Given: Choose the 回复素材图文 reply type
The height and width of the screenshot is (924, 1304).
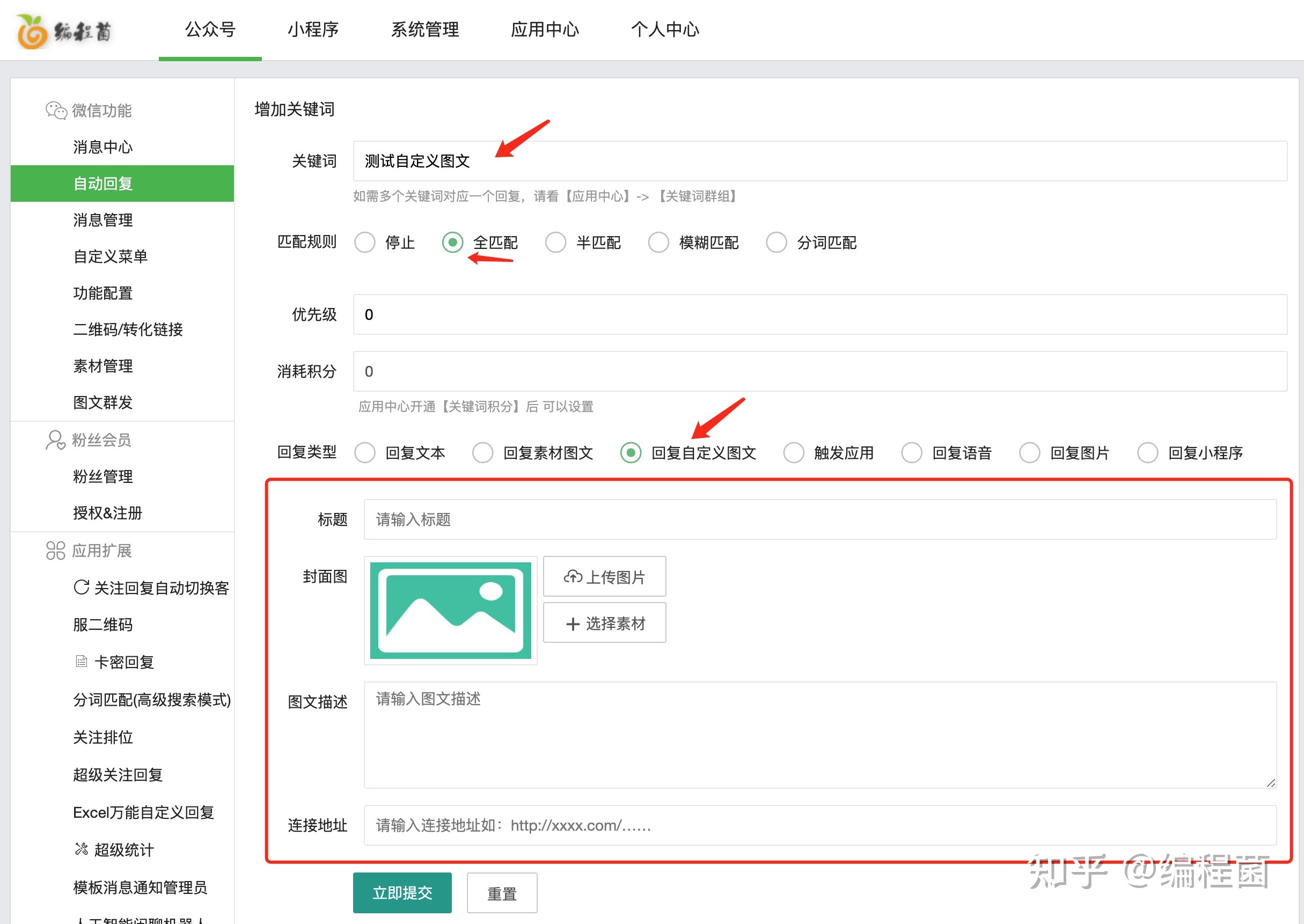Looking at the screenshot, I should pos(482,453).
